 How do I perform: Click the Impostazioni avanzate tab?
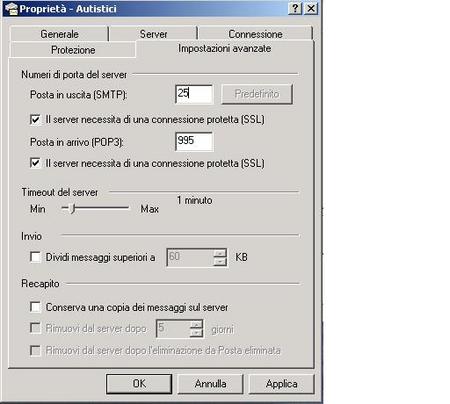[224, 49]
